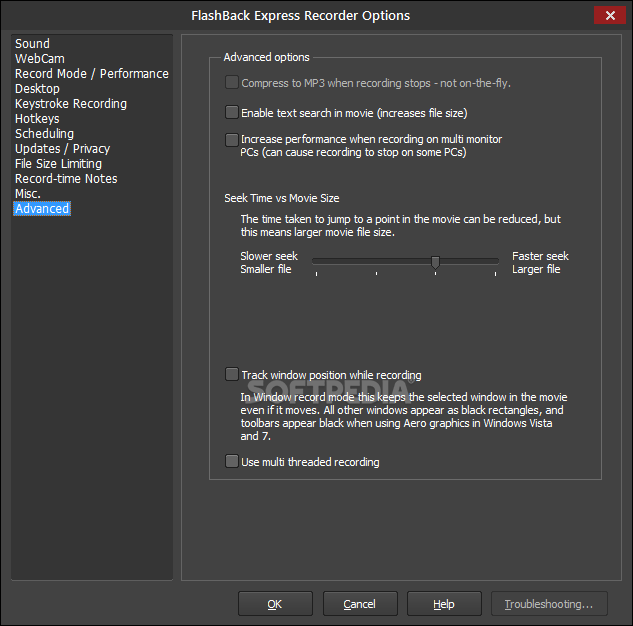Click the Cancel button
The image size is (633, 626).
tap(360, 604)
